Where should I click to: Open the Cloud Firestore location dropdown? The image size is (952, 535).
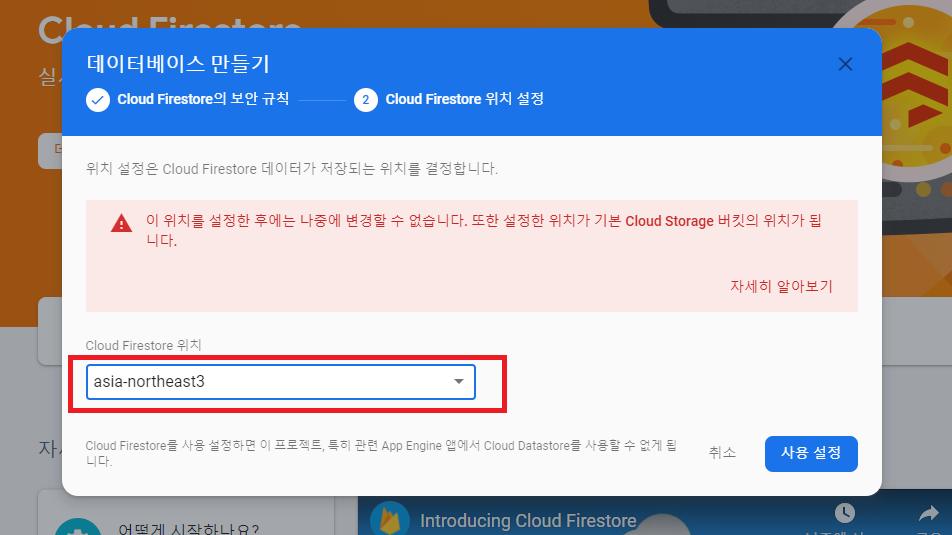(x=280, y=382)
